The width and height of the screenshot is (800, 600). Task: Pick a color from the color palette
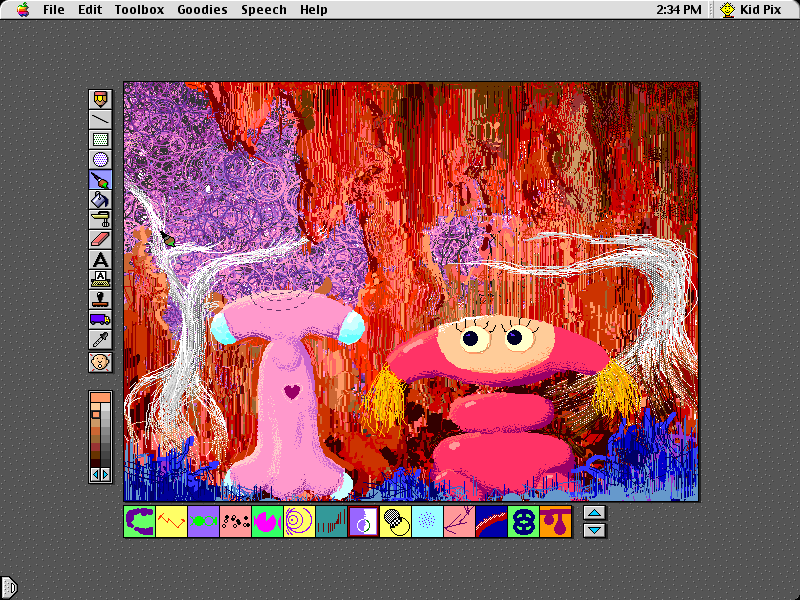[100, 430]
